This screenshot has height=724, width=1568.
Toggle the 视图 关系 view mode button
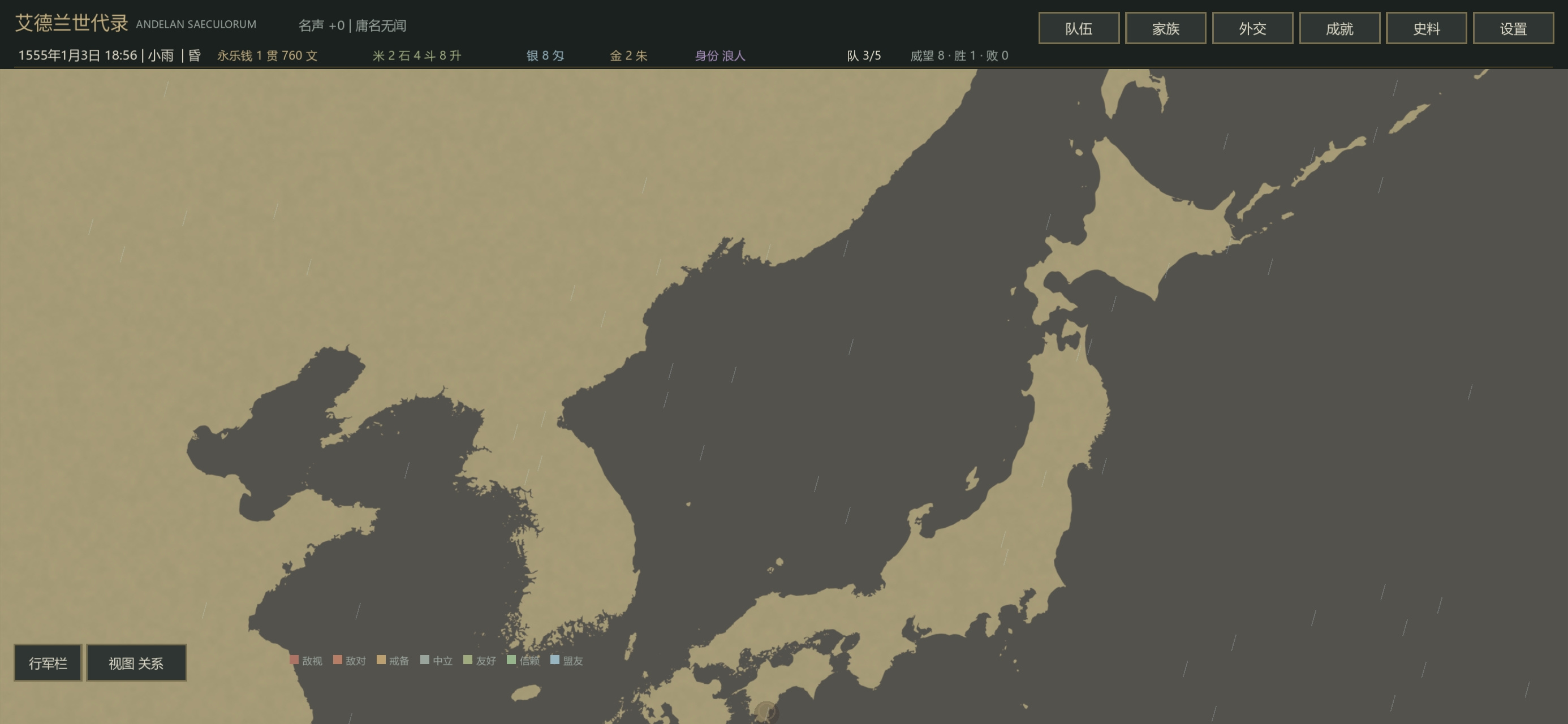(x=136, y=662)
